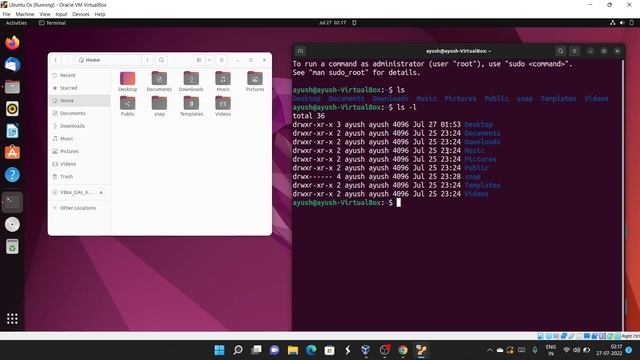Image resolution: width=640 pixels, height=360 pixels.
Task: Open the Downloads folder icon in Files grid
Action: pos(191,81)
